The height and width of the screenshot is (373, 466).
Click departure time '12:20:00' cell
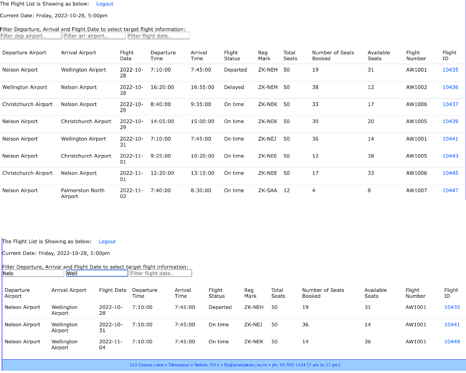tap(162, 173)
